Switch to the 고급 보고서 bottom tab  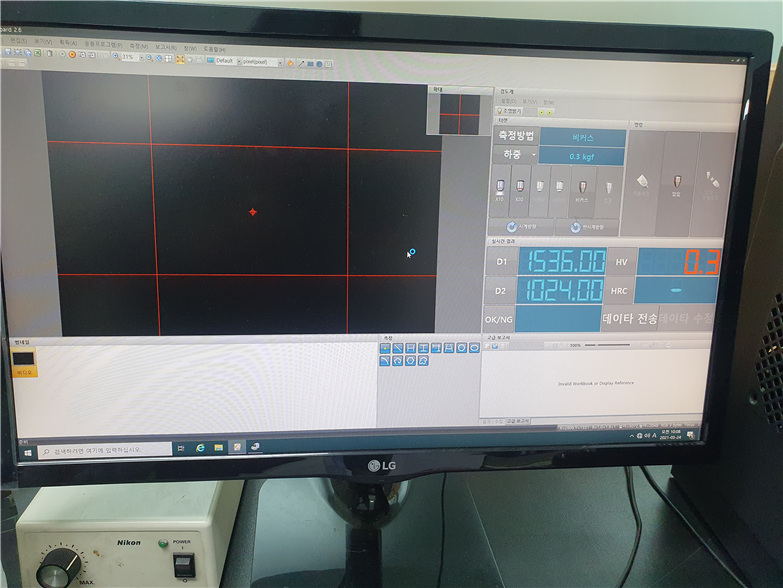tap(518, 421)
